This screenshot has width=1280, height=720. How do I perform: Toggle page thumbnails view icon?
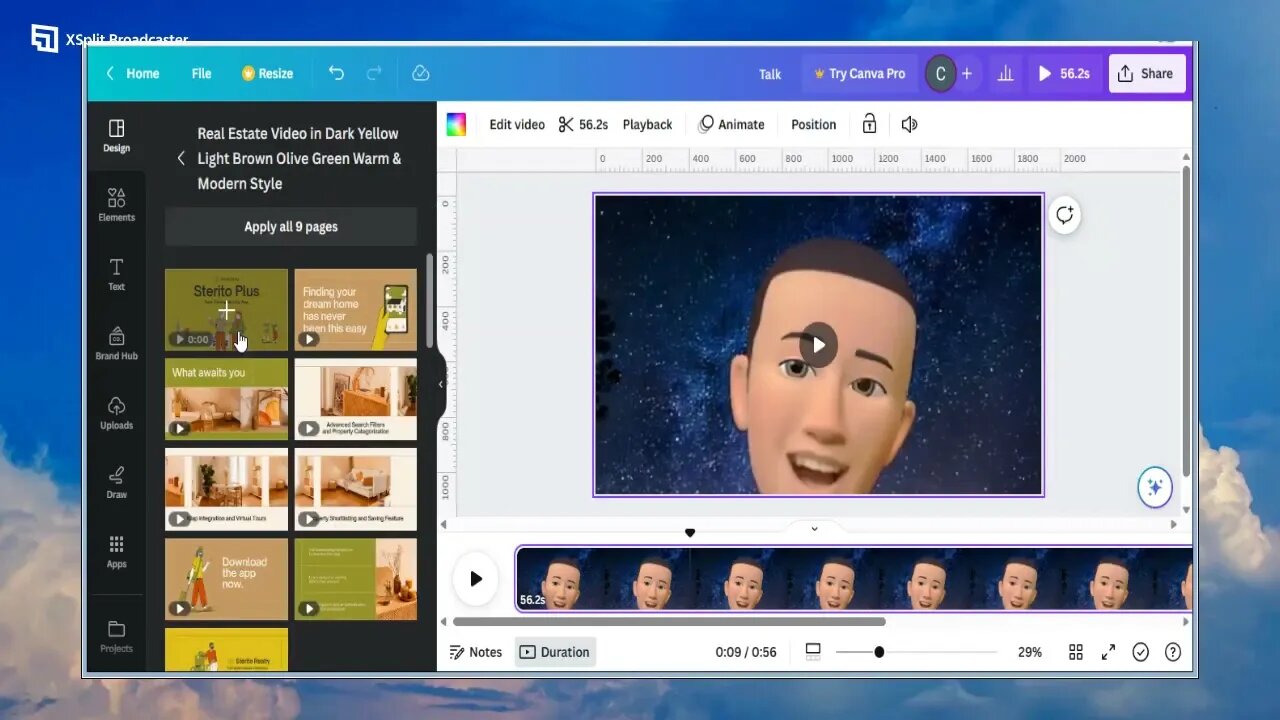[813, 652]
